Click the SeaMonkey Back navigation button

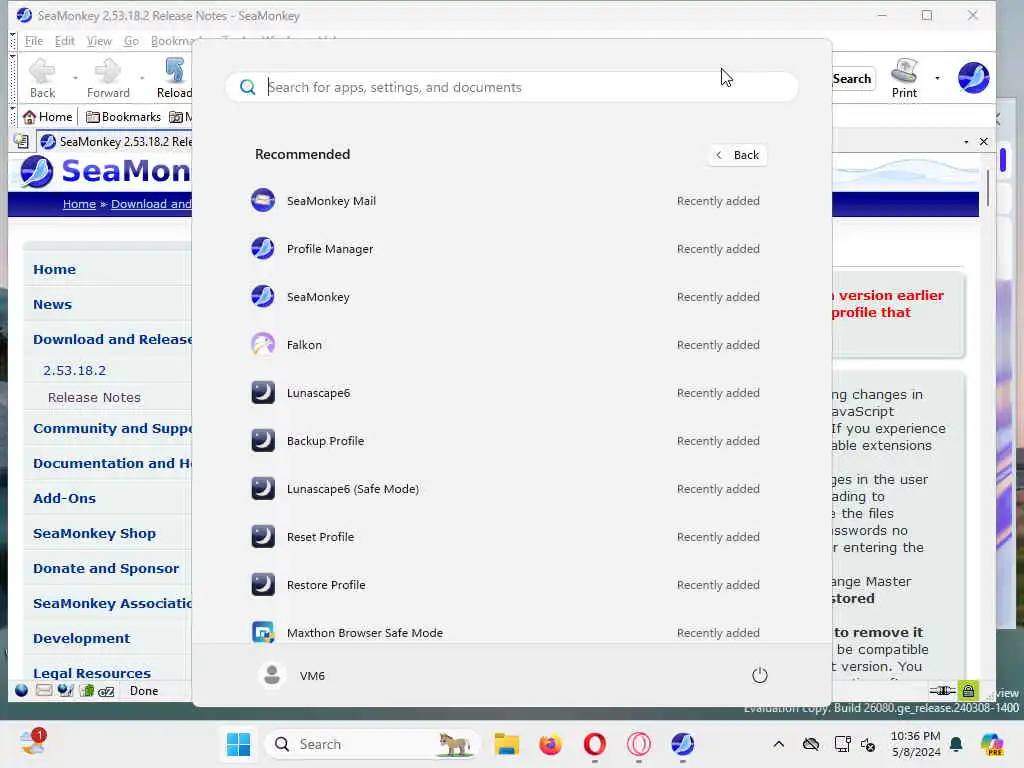click(x=42, y=78)
